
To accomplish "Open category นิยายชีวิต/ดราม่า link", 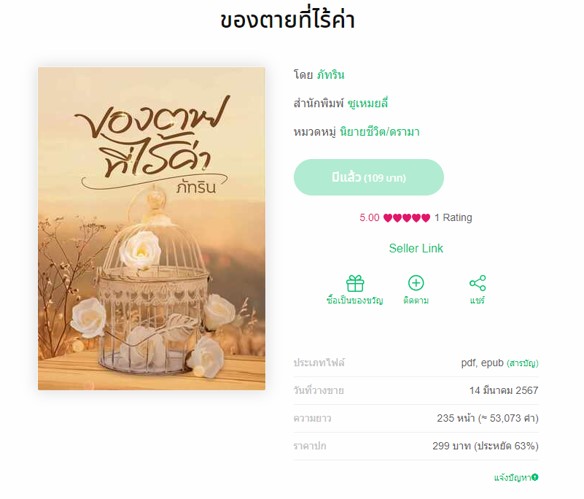I will point(380,132).
